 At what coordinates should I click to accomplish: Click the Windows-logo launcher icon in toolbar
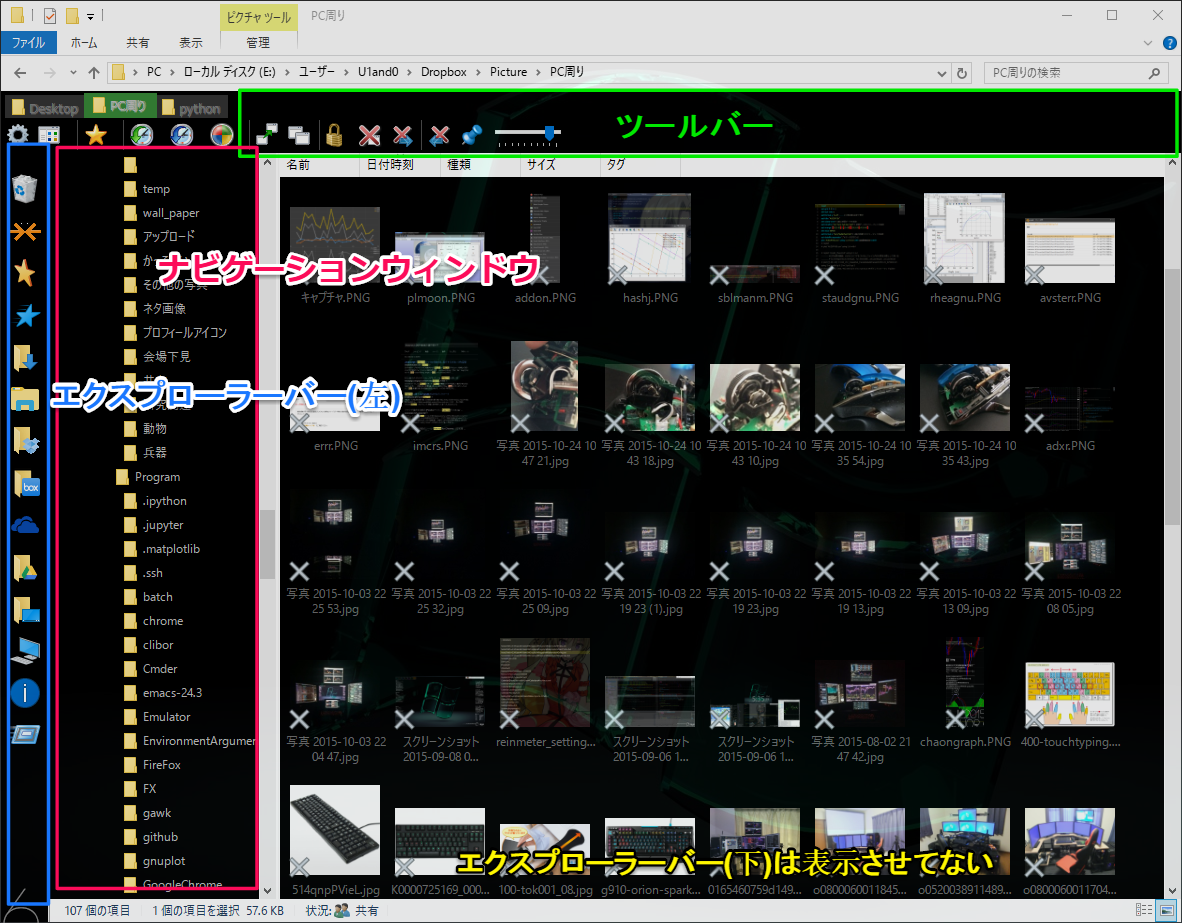[x=222, y=135]
